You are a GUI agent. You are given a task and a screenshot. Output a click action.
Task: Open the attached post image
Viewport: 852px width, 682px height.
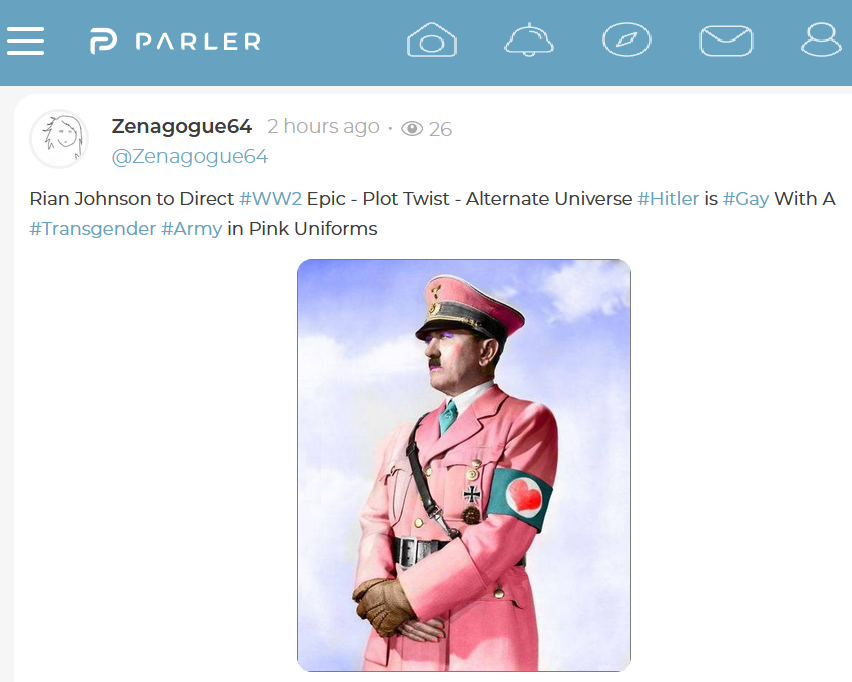click(x=464, y=465)
